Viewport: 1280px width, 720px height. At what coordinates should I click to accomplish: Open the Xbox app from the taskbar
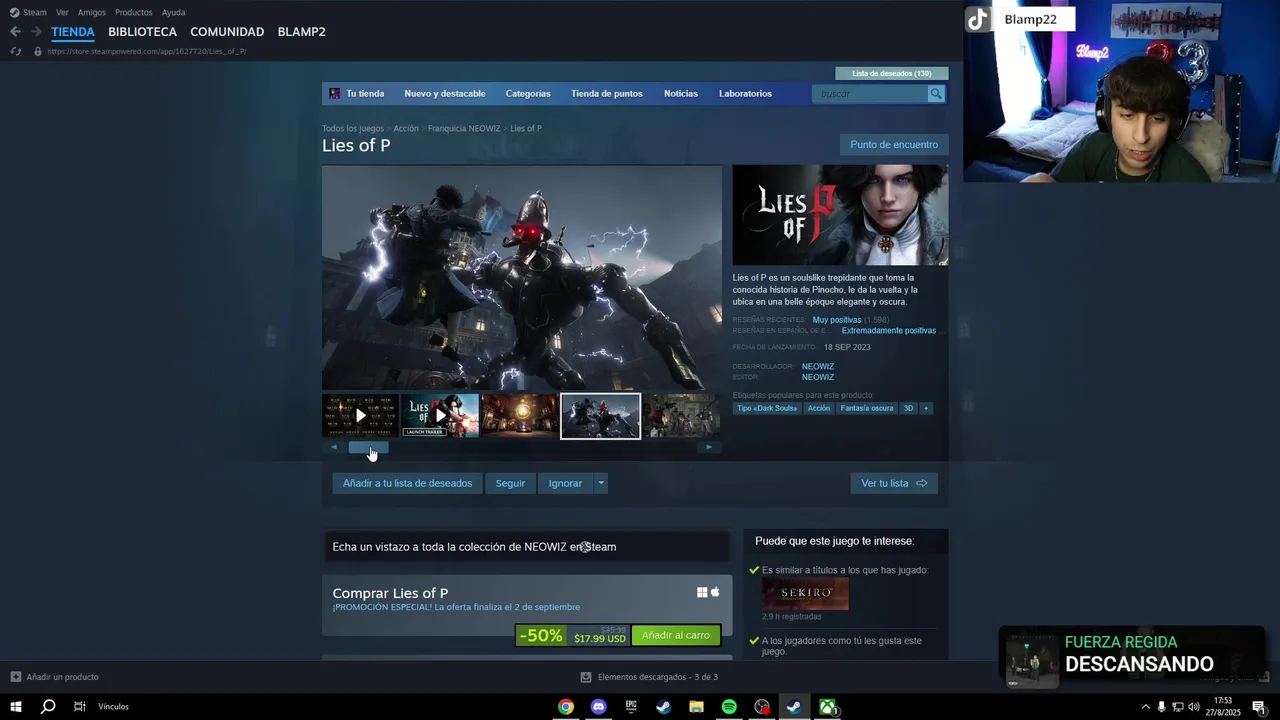(x=828, y=707)
